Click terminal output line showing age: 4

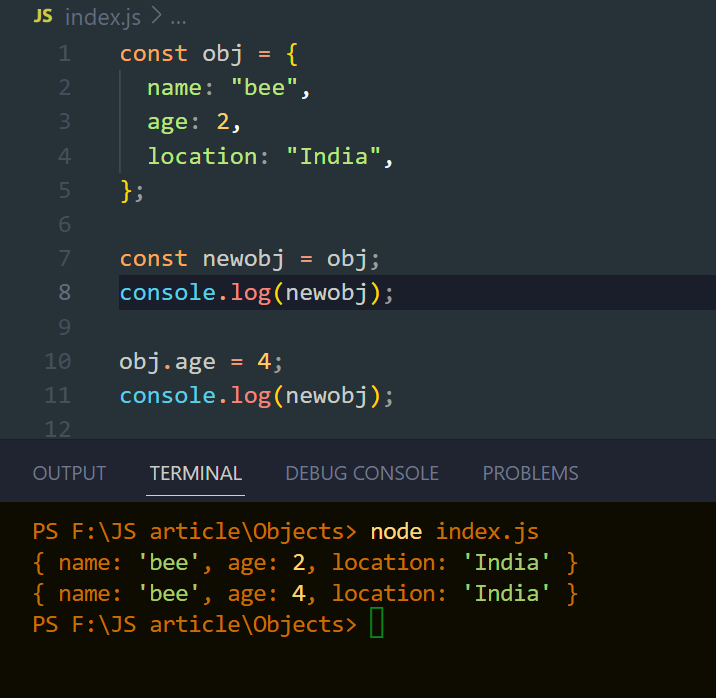[x=305, y=594]
